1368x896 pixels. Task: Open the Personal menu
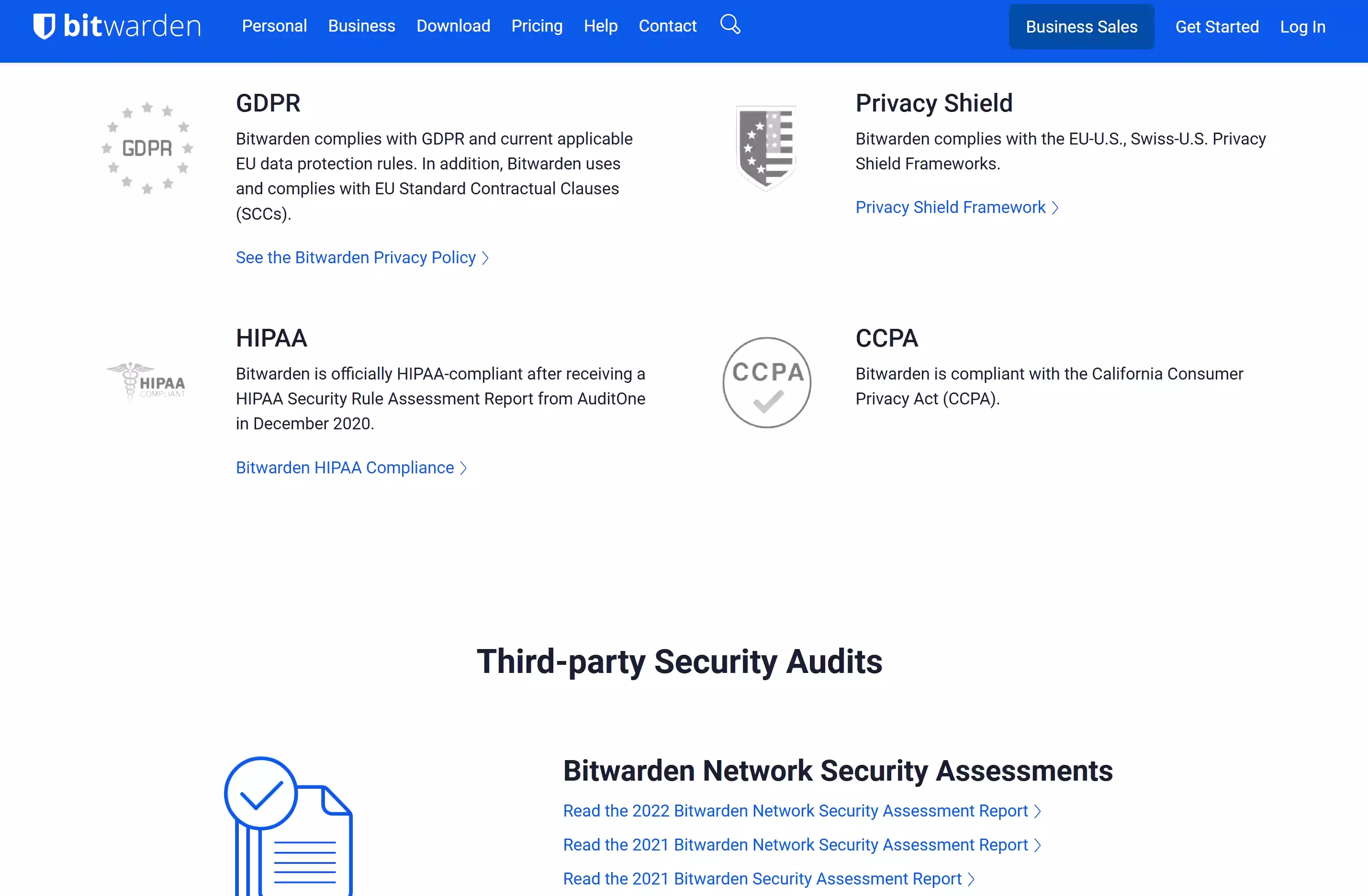pos(274,26)
